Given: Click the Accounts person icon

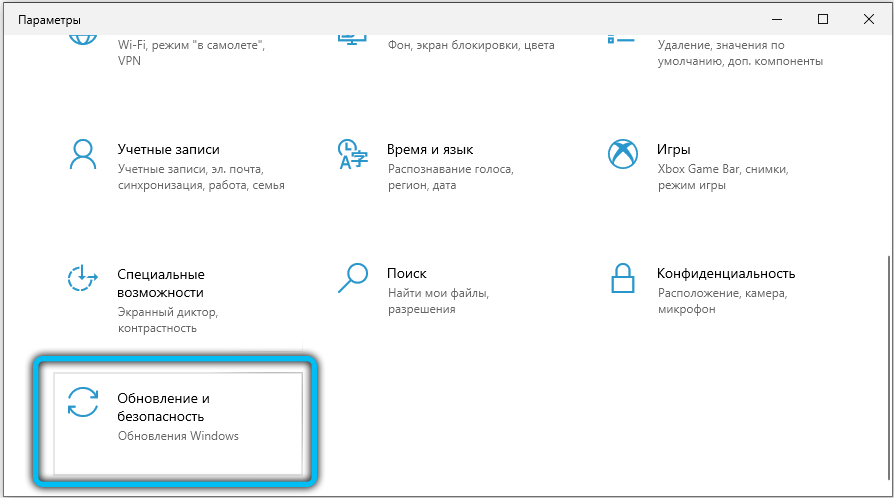Looking at the screenshot, I should click(x=81, y=155).
